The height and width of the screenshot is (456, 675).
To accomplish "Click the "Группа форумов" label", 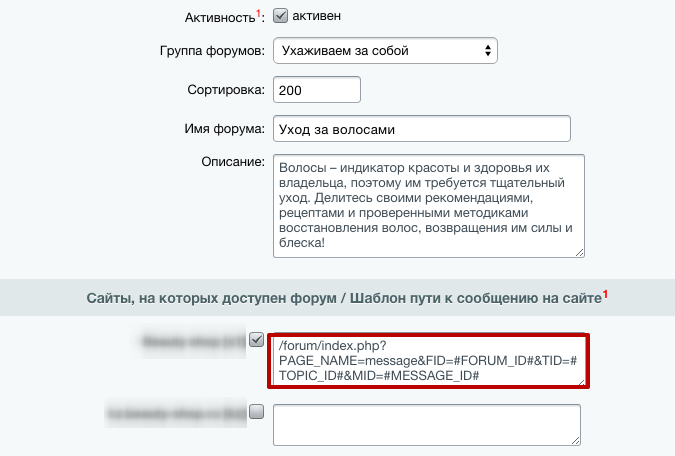I will [212, 50].
